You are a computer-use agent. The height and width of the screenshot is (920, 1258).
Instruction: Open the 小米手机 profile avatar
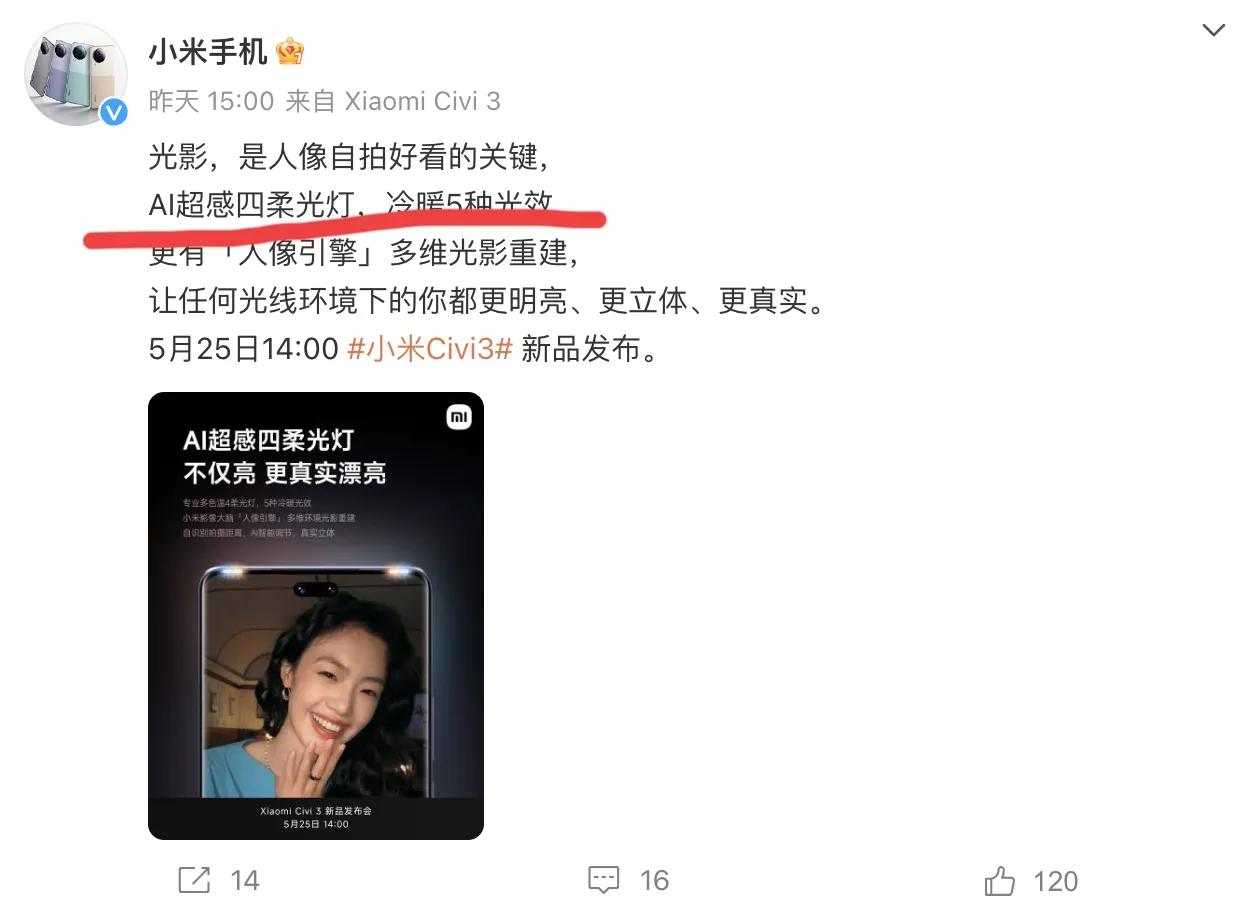[x=76, y=74]
